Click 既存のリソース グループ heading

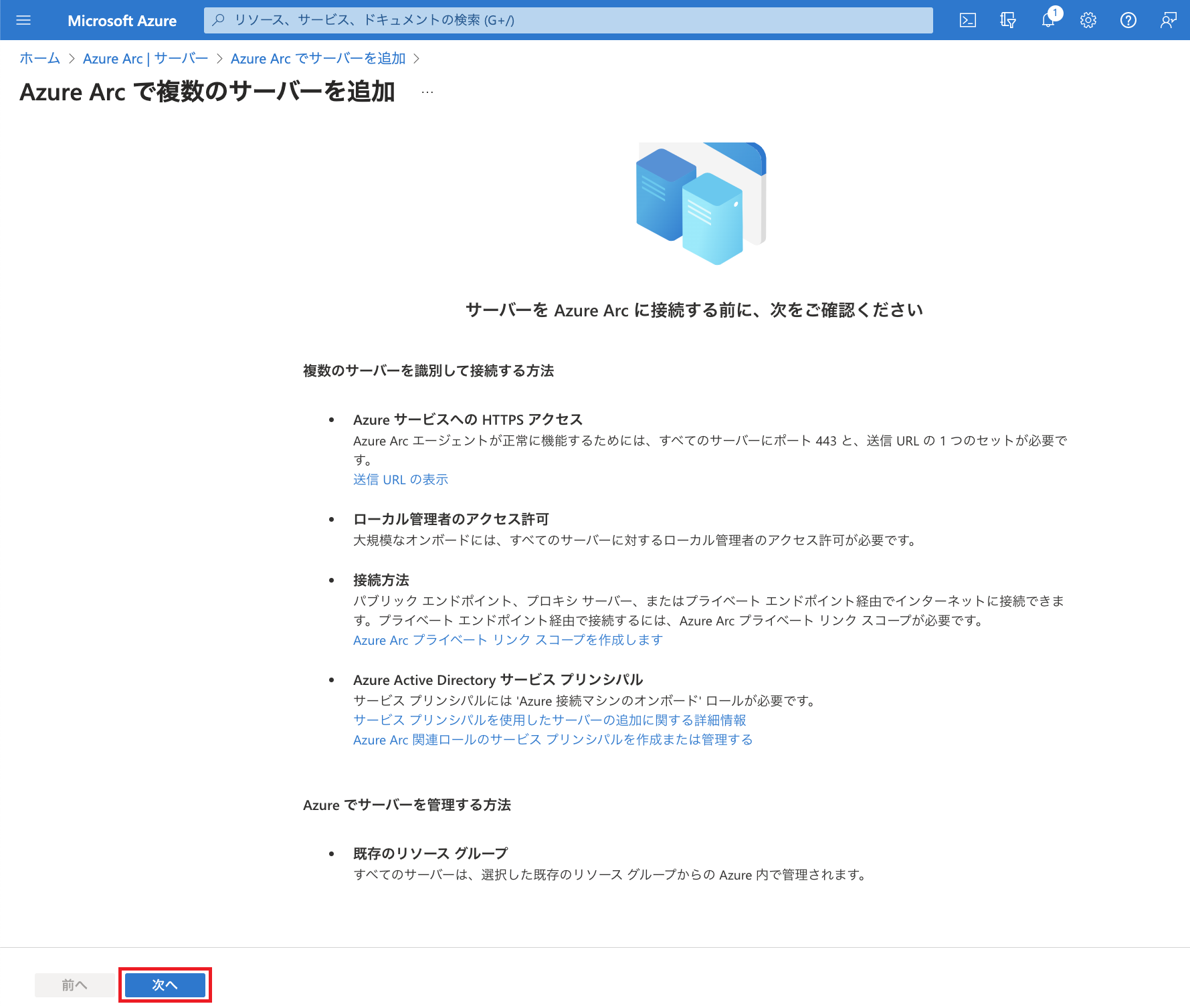[430, 853]
